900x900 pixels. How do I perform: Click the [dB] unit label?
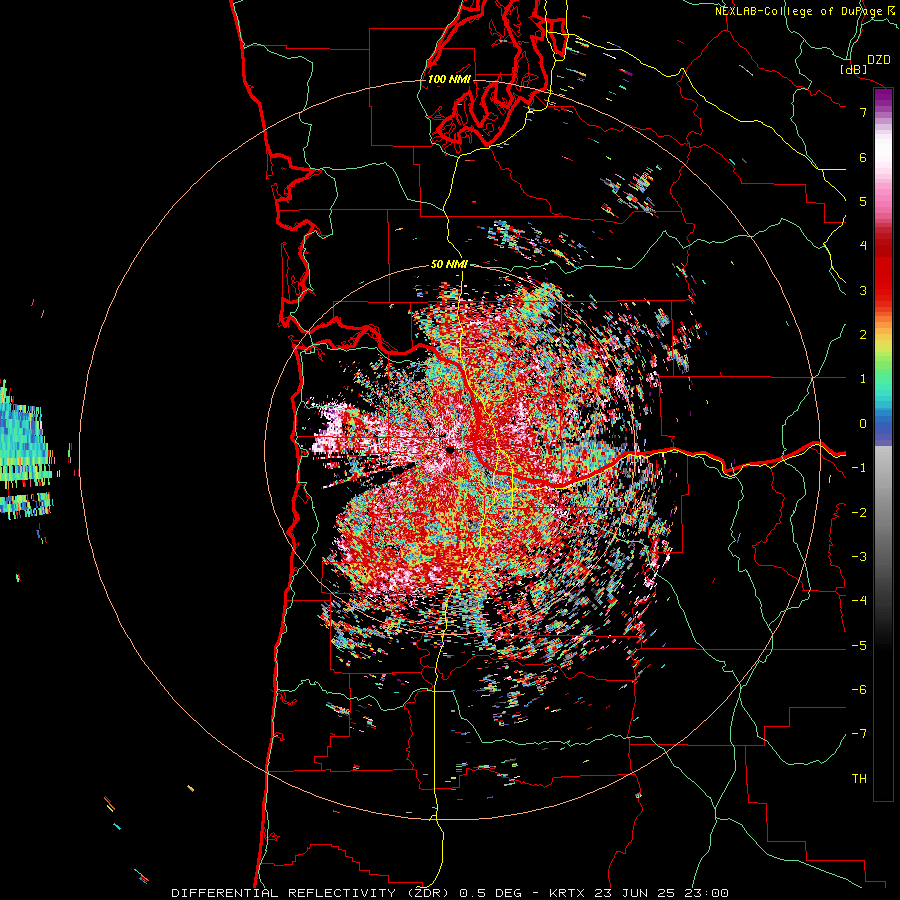click(x=853, y=69)
